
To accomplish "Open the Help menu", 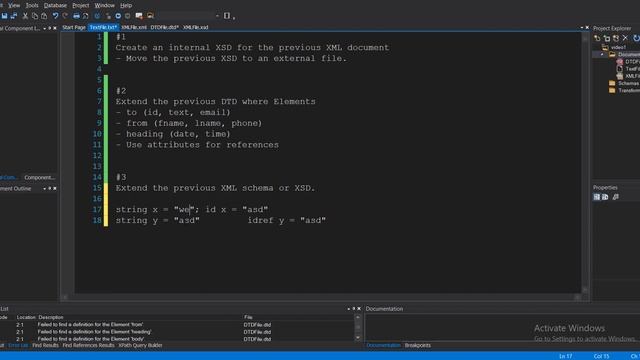I will click(x=126, y=5).
